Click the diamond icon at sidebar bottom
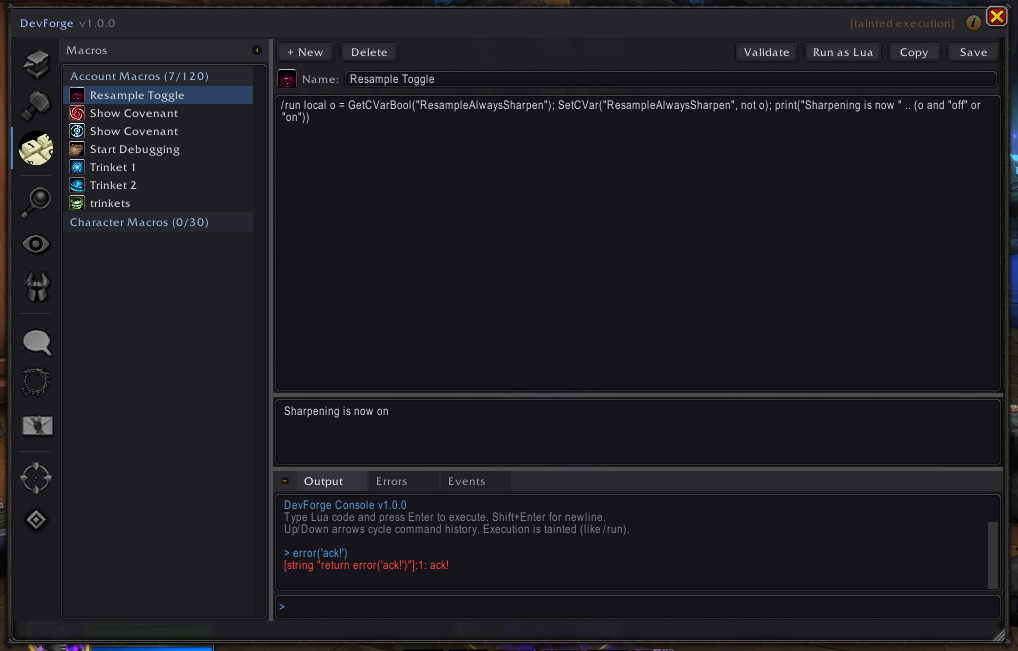 pyautogui.click(x=36, y=519)
